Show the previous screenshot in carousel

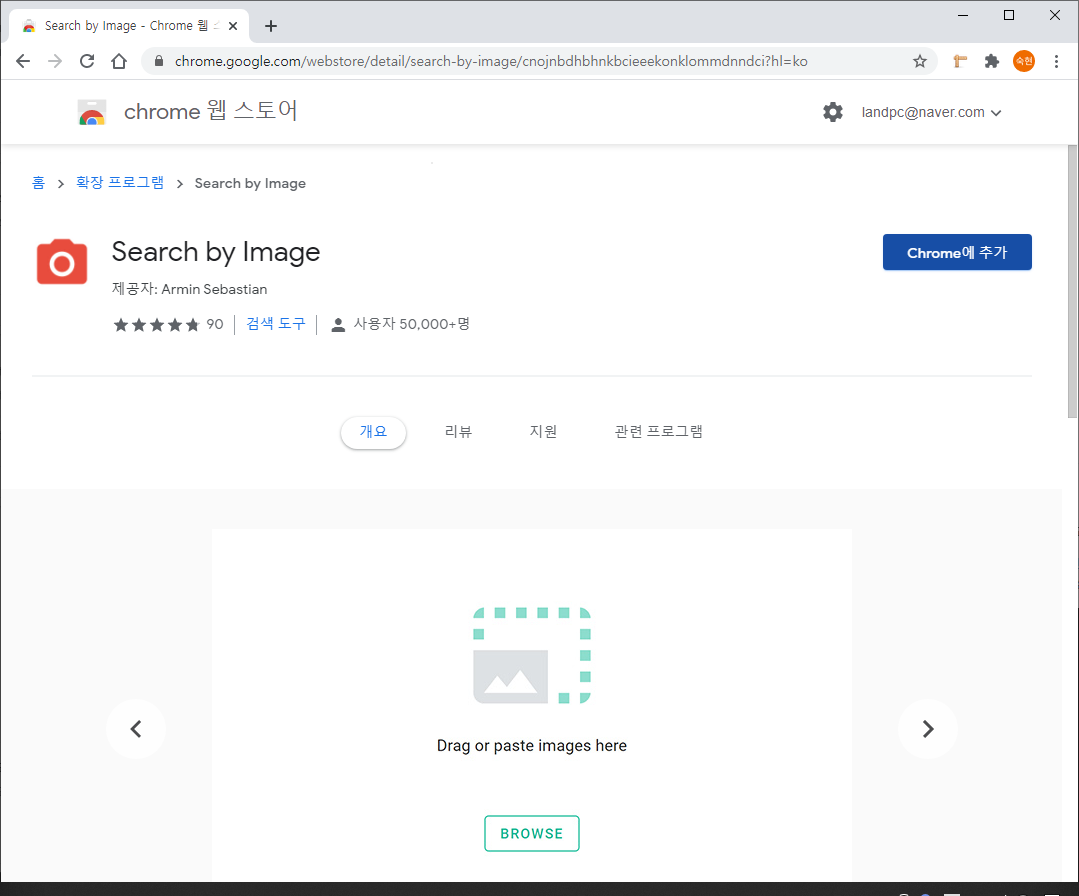tap(136, 729)
